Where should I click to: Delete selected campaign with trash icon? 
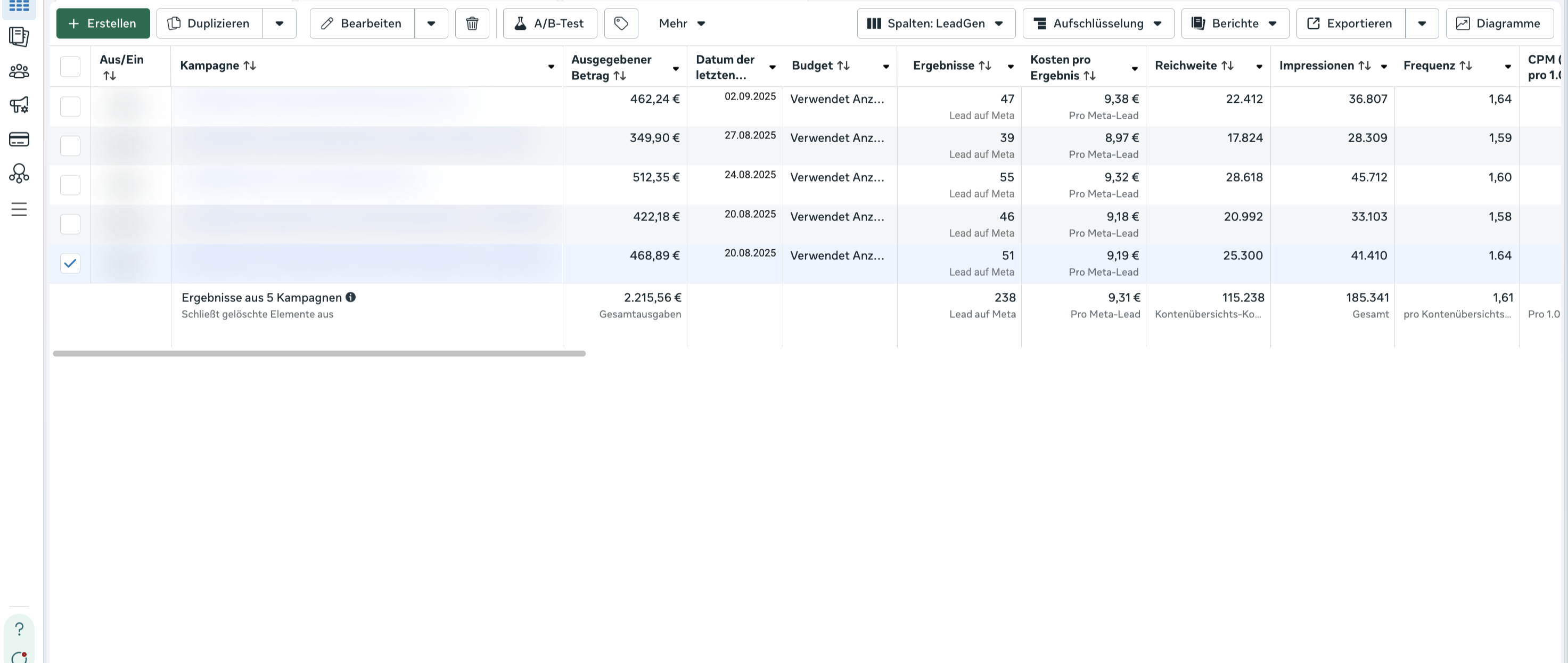coord(472,23)
